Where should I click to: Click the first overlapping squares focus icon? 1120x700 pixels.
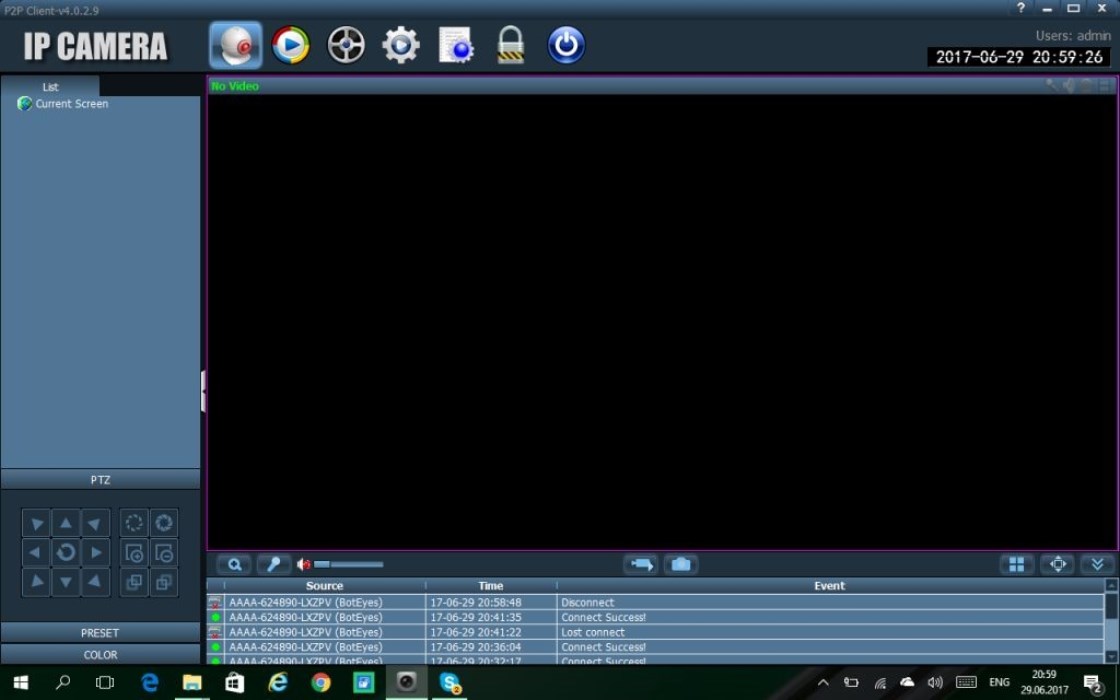[134, 582]
